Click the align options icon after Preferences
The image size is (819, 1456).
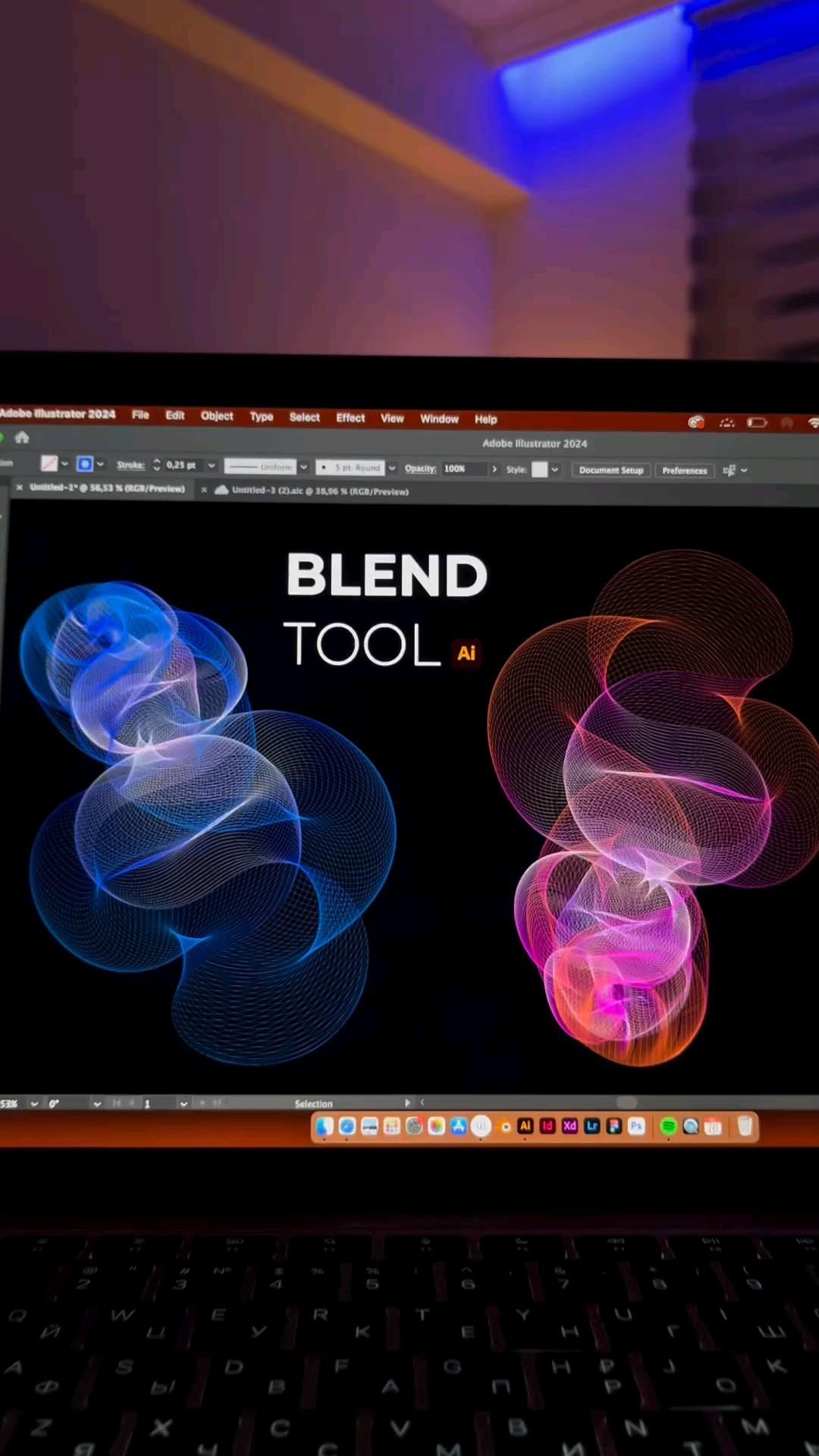pos(729,470)
